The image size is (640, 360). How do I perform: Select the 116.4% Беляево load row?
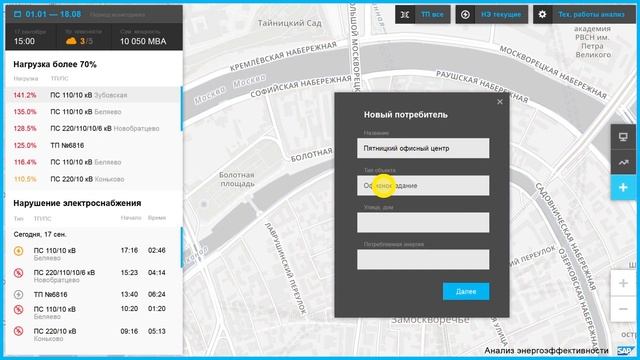(93, 162)
